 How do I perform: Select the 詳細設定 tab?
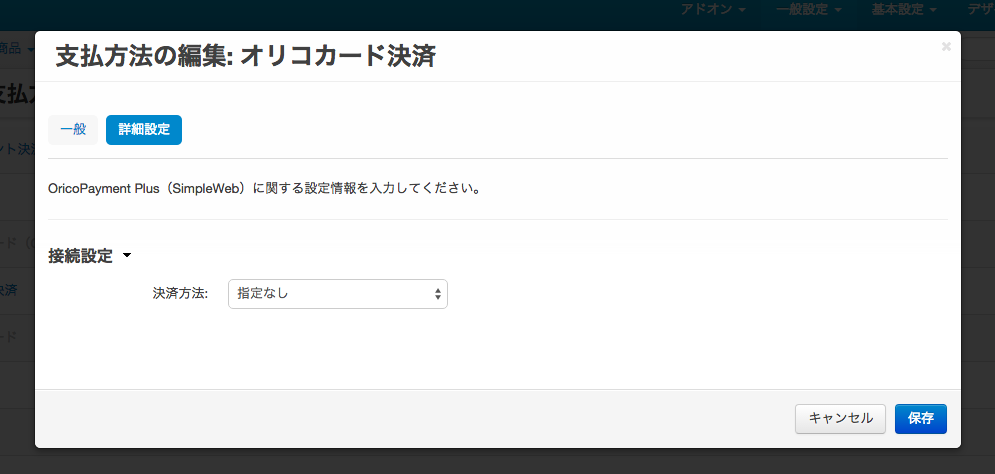[144, 130]
